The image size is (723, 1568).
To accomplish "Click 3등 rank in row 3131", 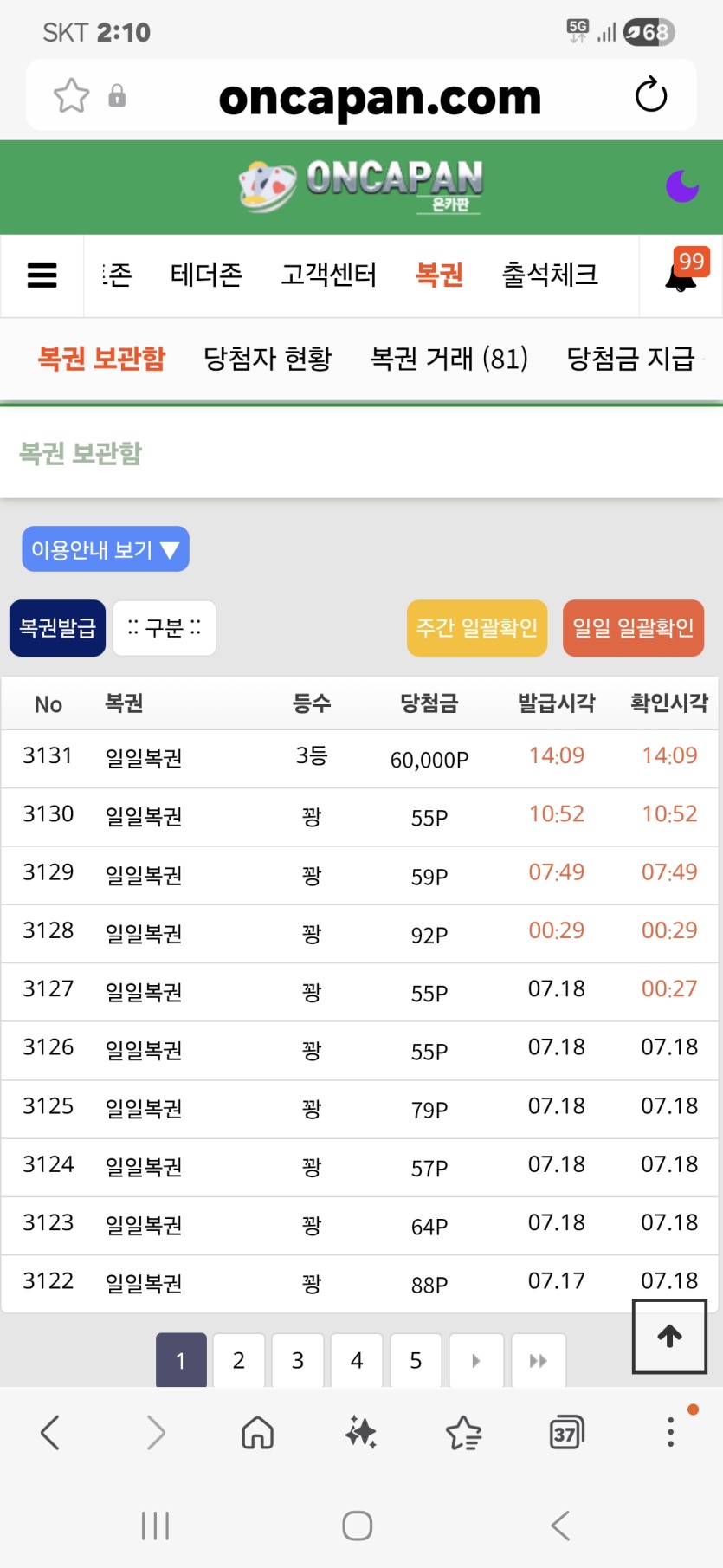I will point(312,756).
